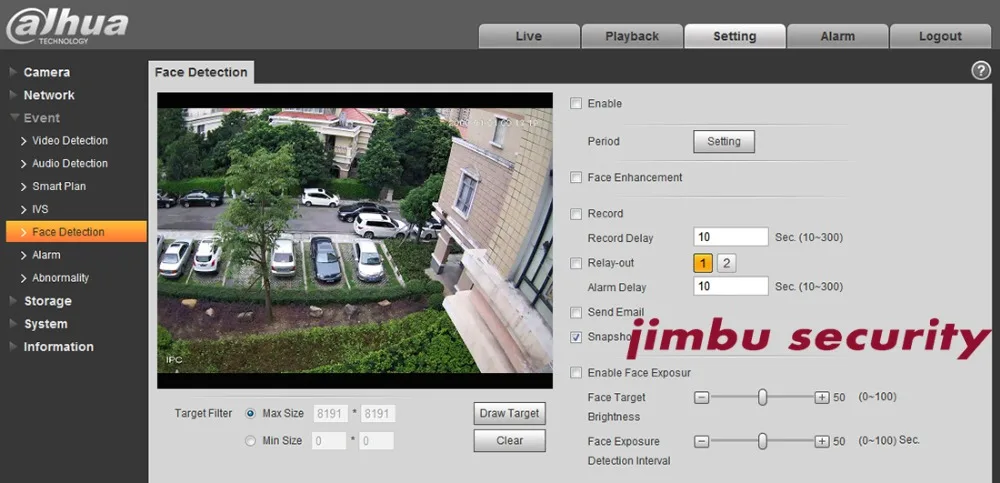The width and height of the screenshot is (1000, 483).
Task: Decrease Face Target Brightness with minus icon
Action: point(702,398)
